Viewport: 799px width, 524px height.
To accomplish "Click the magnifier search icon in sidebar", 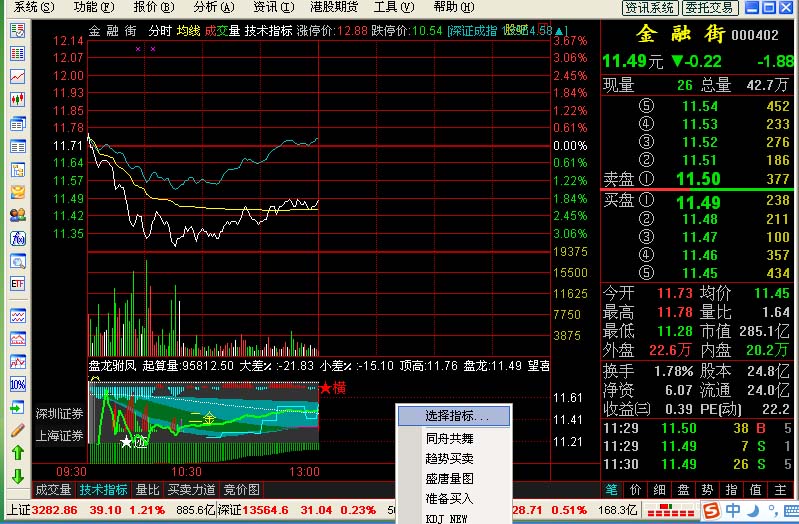I will tap(18, 262).
